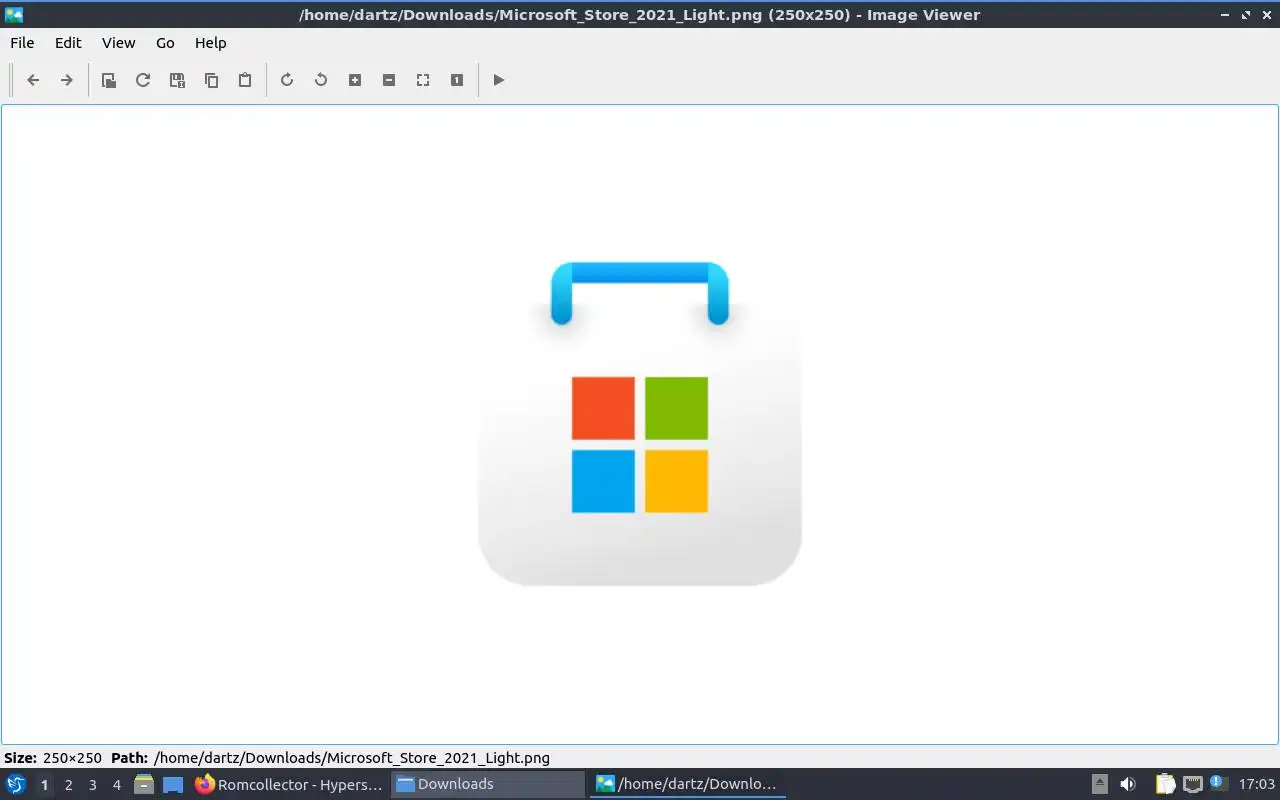This screenshot has height=800, width=1280.
Task: Click the image path in the status bar
Action: [x=352, y=758]
